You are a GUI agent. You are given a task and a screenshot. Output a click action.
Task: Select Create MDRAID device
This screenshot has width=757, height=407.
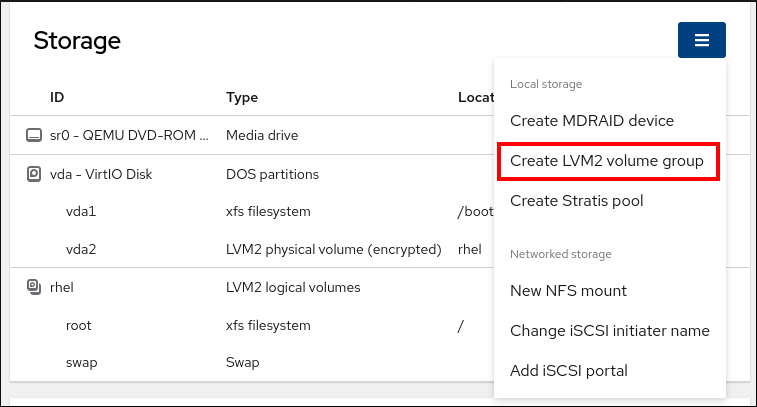coord(591,120)
